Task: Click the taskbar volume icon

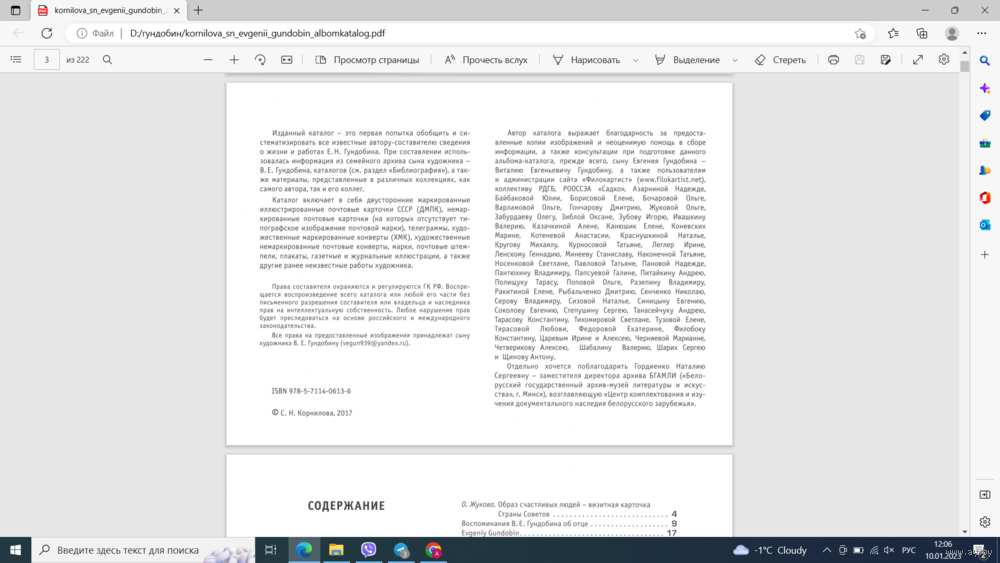Action: click(x=889, y=550)
